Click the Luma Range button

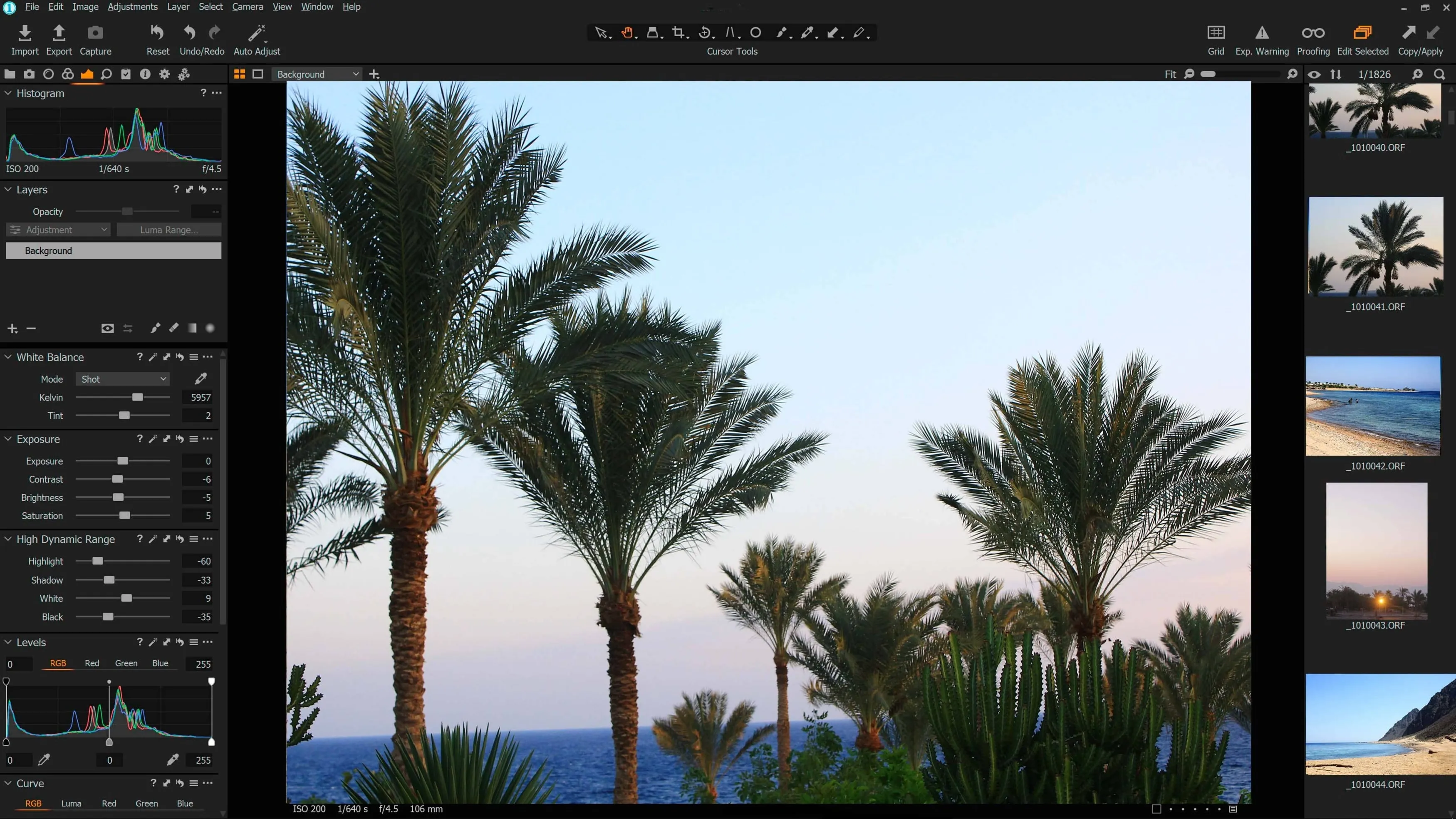168,230
